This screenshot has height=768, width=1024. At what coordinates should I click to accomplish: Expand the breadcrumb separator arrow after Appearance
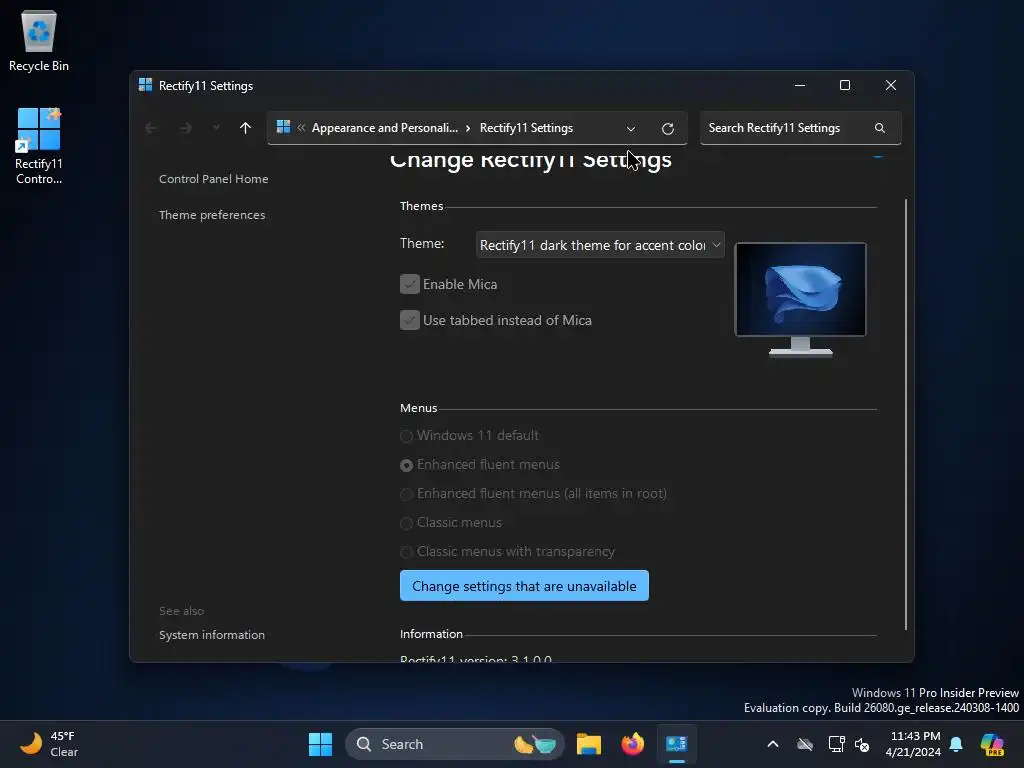click(468, 128)
